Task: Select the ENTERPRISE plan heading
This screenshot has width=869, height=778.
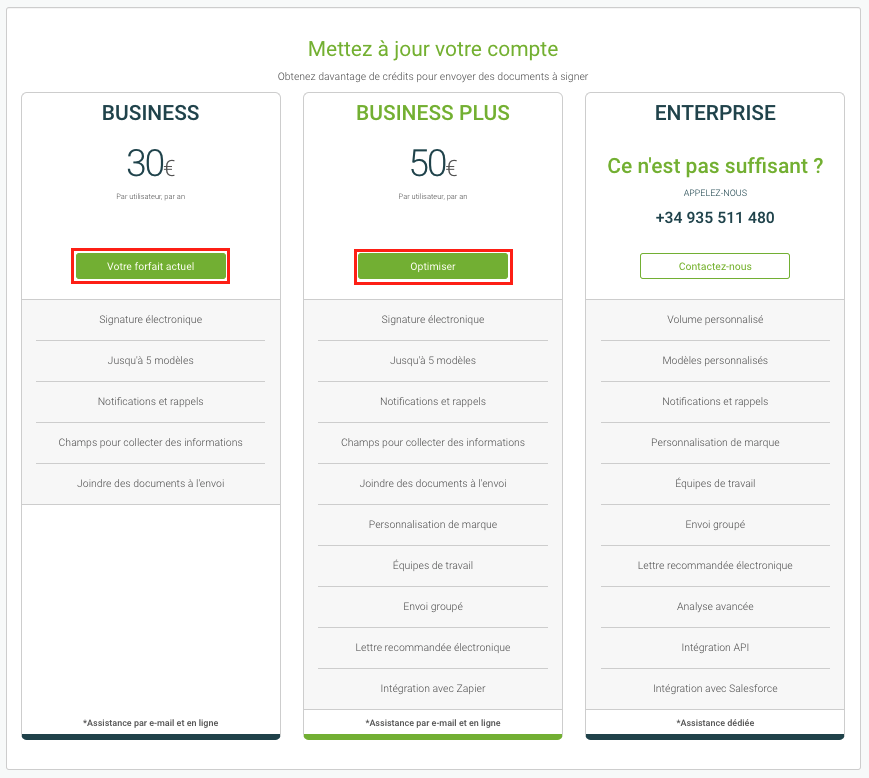Action: pyautogui.click(x=715, y=113)
